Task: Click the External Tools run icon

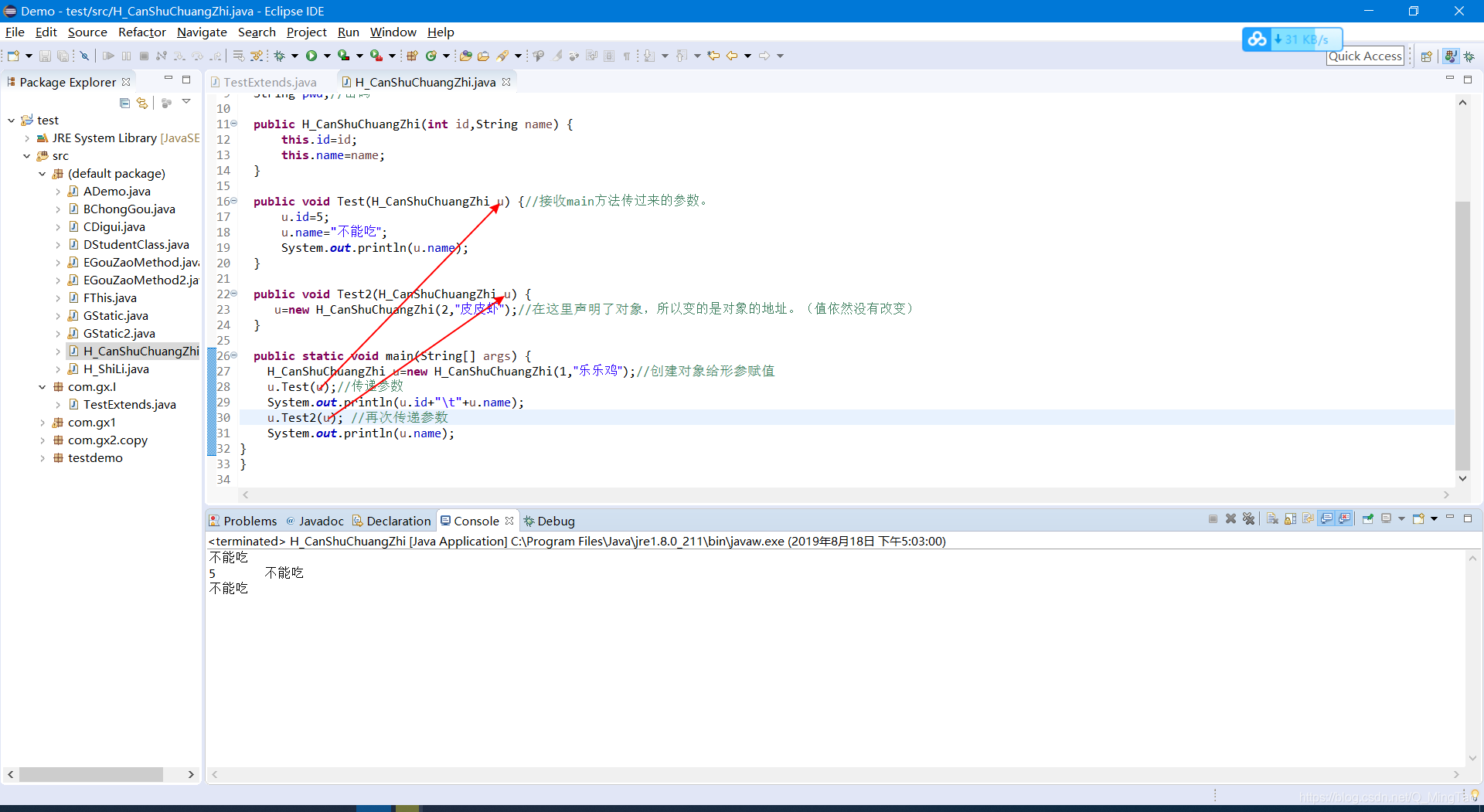Action: click(376, 56)
